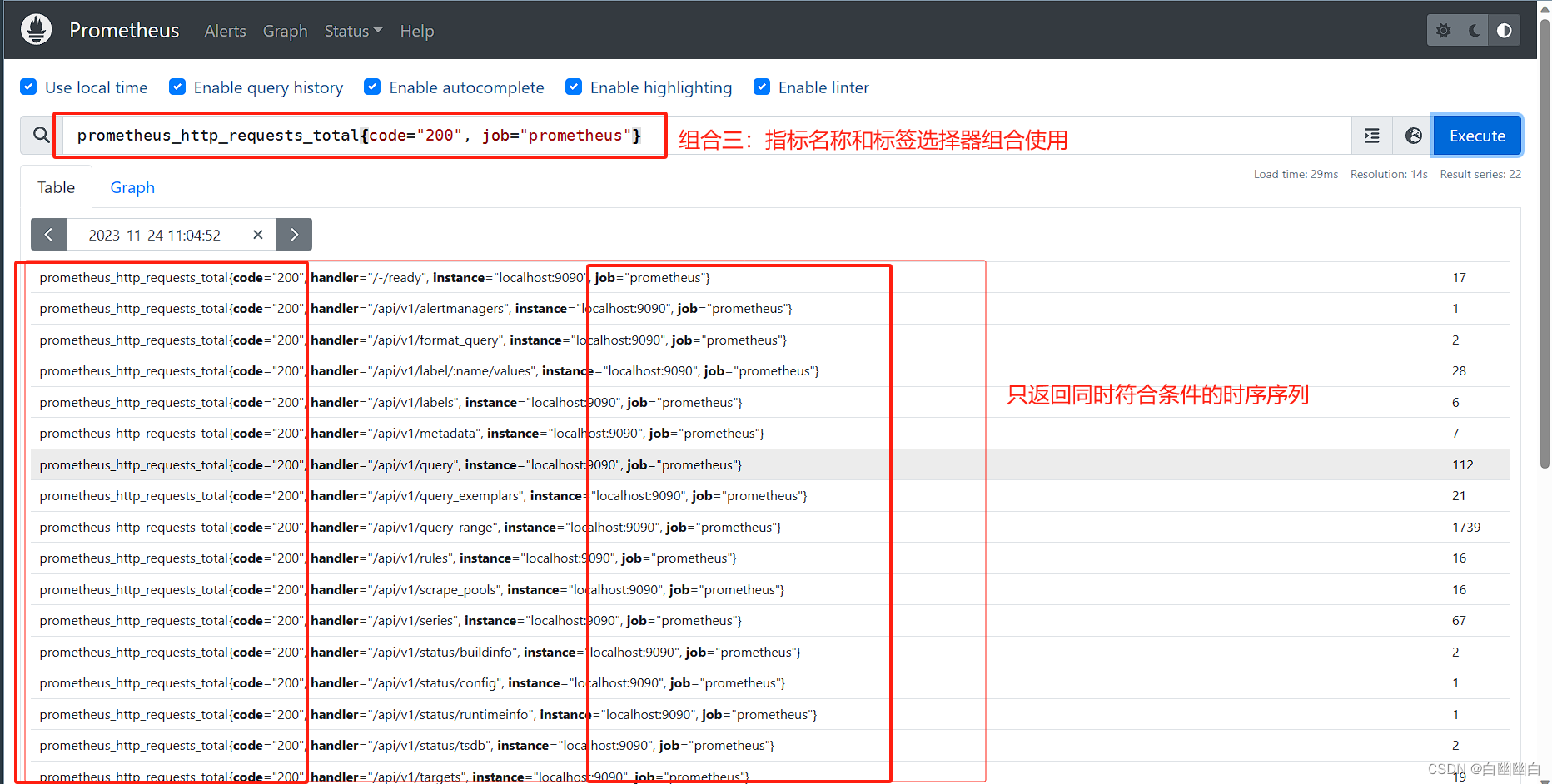
Task: Click the /api/v1/format_query series row
Action: click(770, 340)
